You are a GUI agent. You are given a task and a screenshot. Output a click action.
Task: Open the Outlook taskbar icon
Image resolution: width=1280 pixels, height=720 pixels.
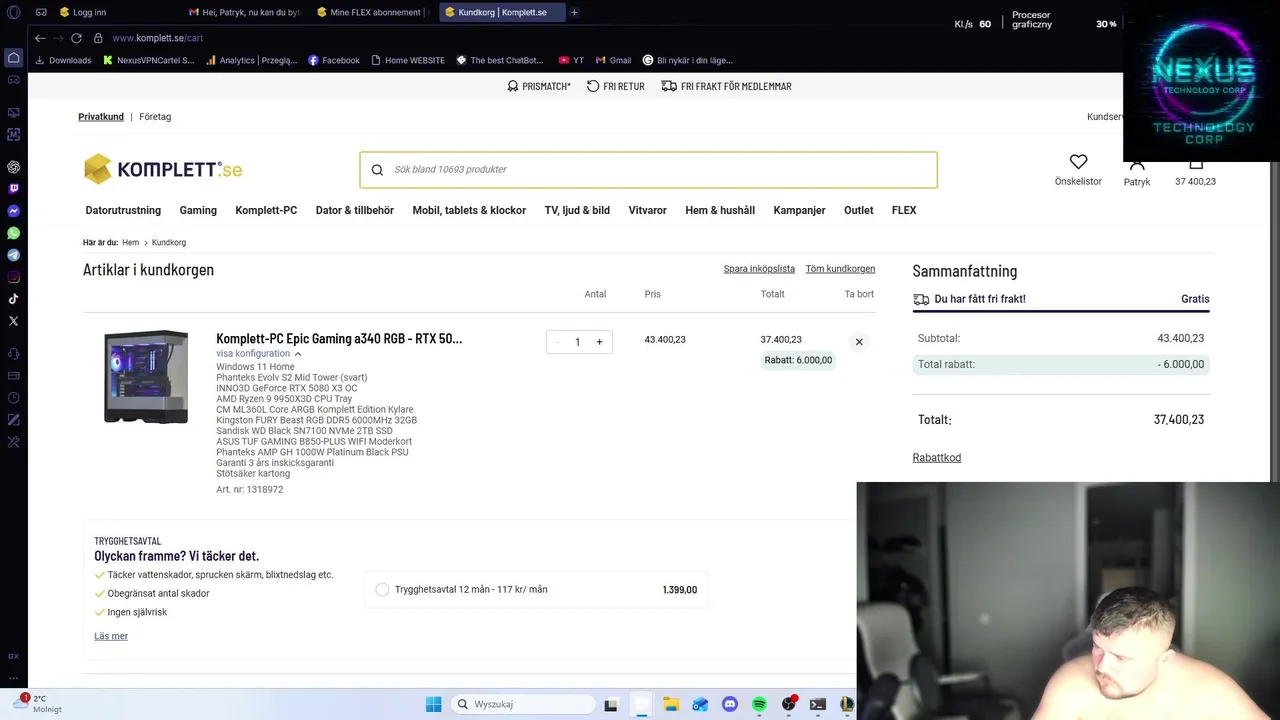coord(700,704)
